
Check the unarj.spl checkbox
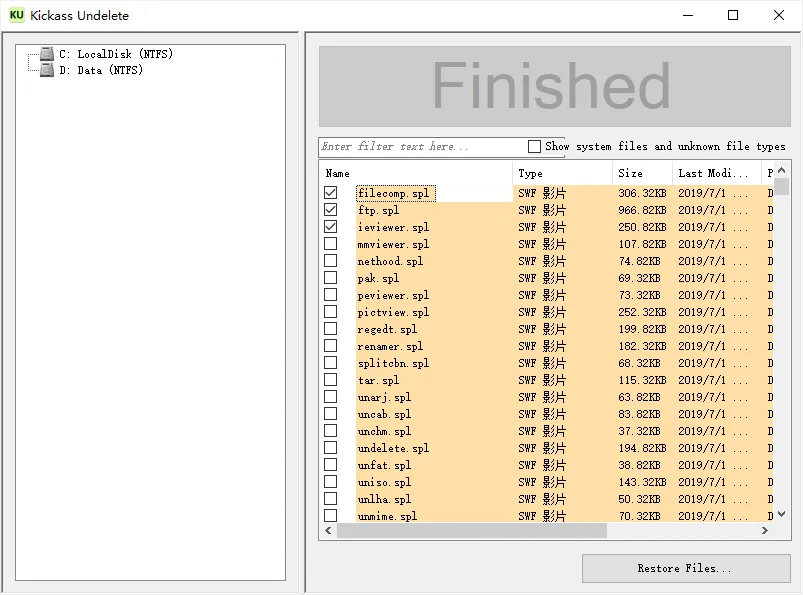point(331,396)
